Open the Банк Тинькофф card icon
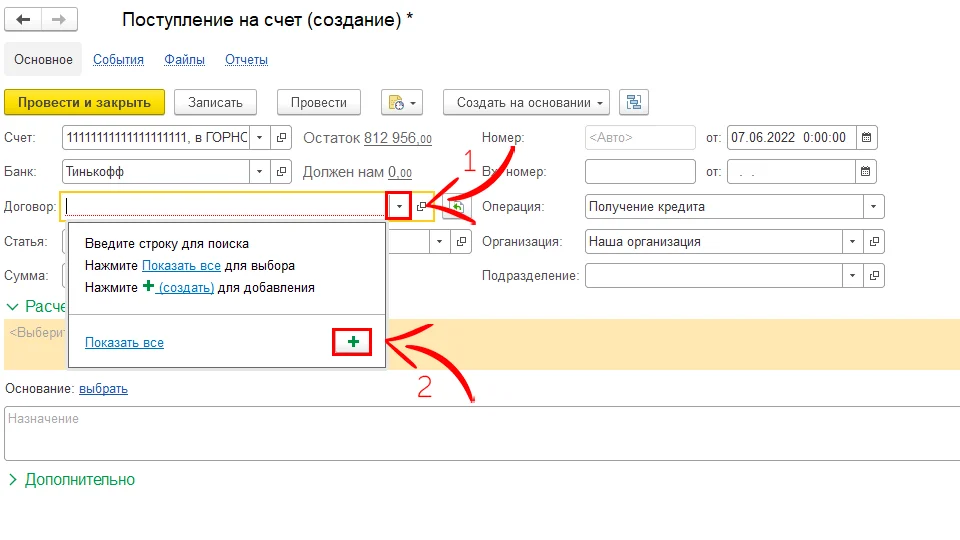960x540 pixels. [x=281, y=171]
